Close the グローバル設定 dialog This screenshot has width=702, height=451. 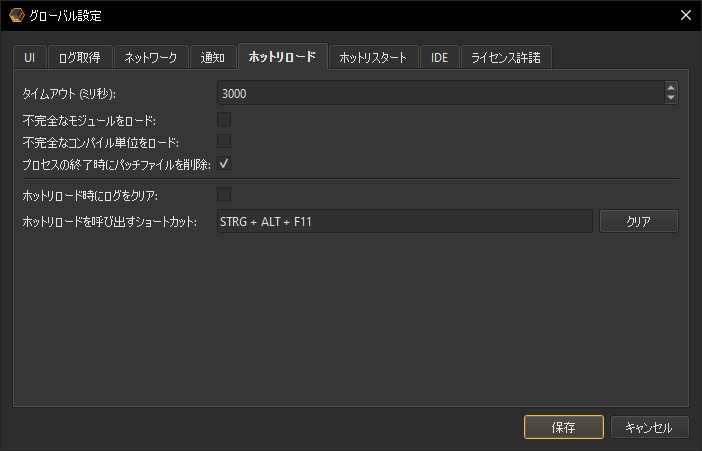[x=685, y=15]
